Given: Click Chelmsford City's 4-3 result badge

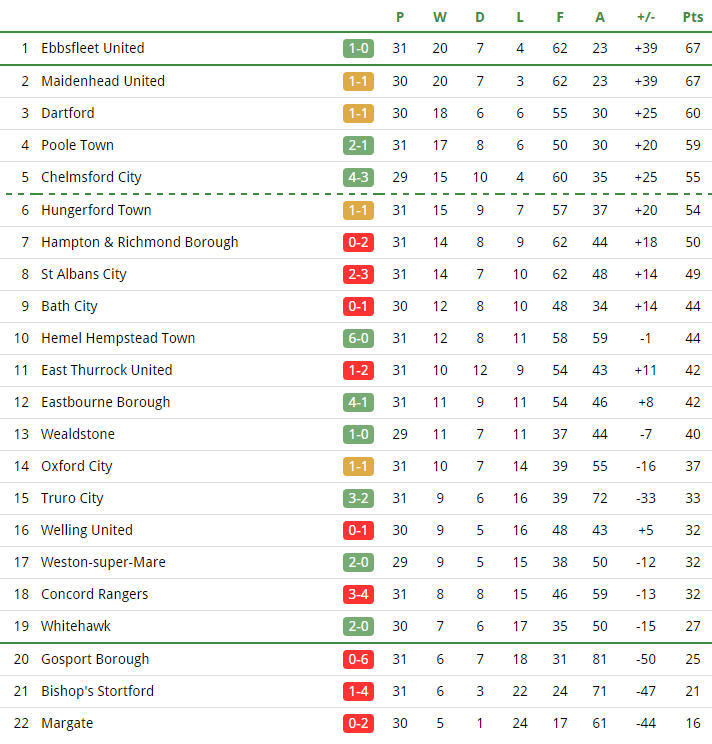Looking at the screenshot, I should click(358, 177).
